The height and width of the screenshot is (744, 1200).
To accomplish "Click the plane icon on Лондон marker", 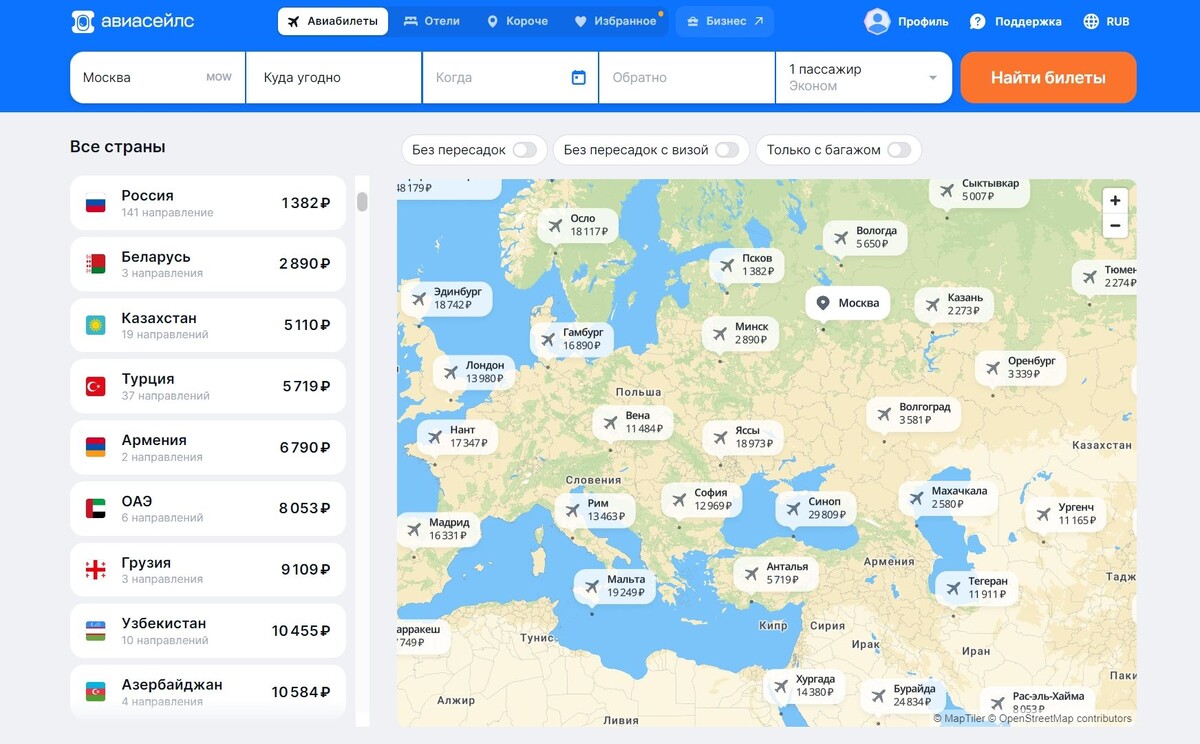I will 450,372.
